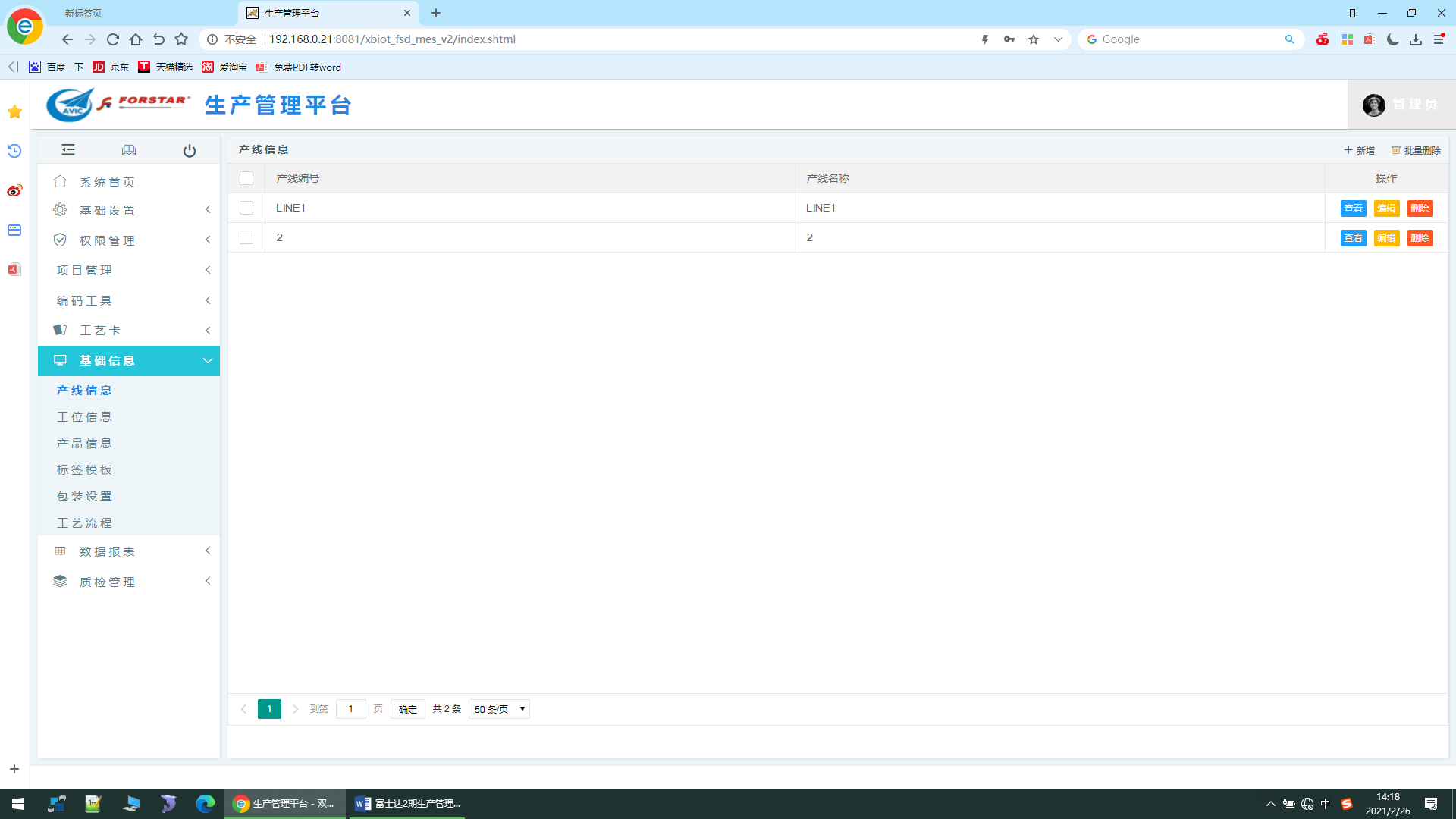
Task: Click the 确定 pagination confirm button
Action: (408, 709)
